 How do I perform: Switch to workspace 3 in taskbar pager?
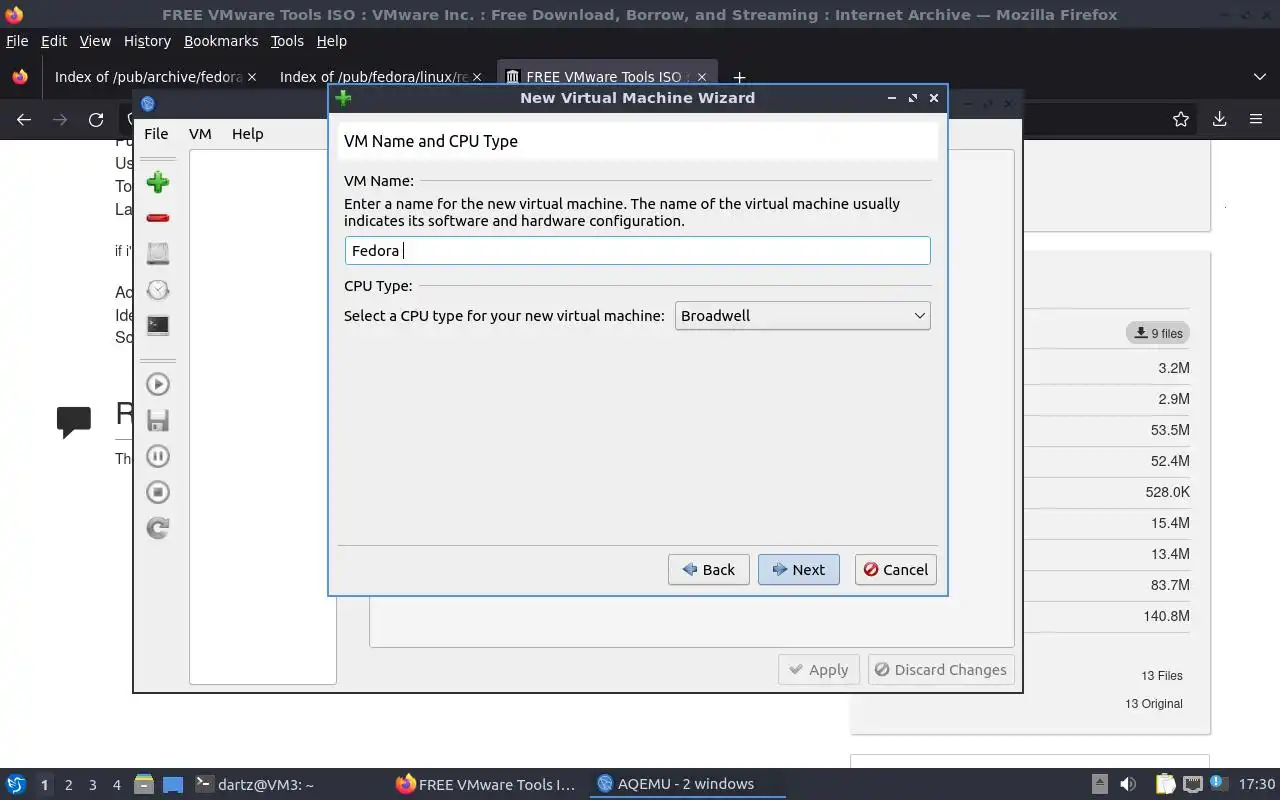92,785
